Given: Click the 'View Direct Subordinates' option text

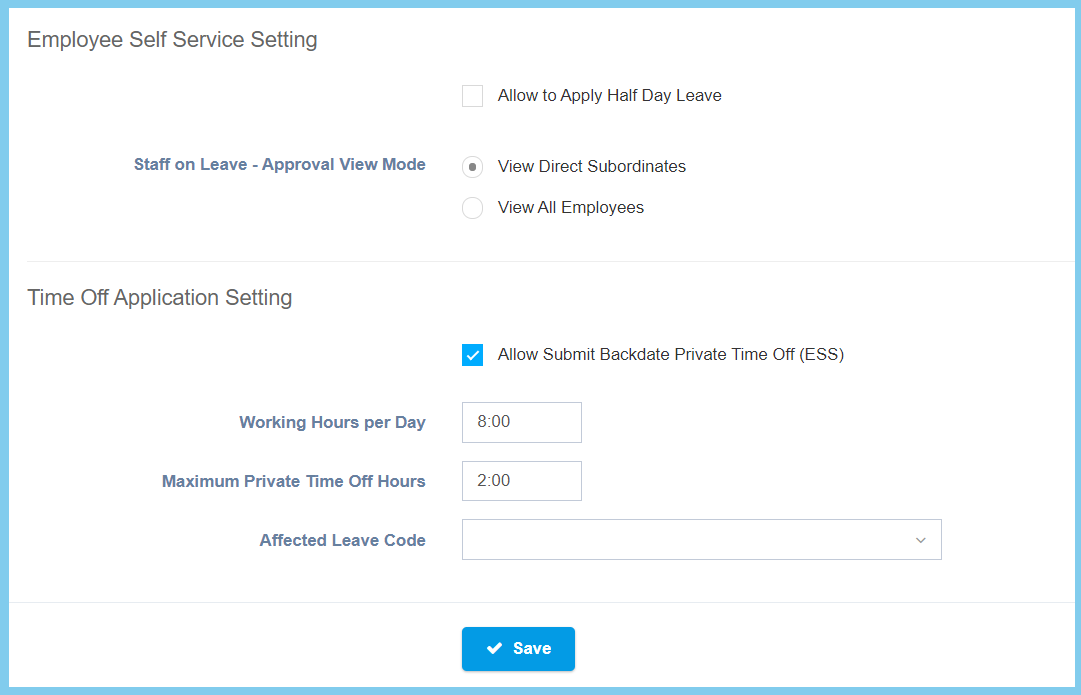Looking at the screenshot, I should tap(591, 167).
